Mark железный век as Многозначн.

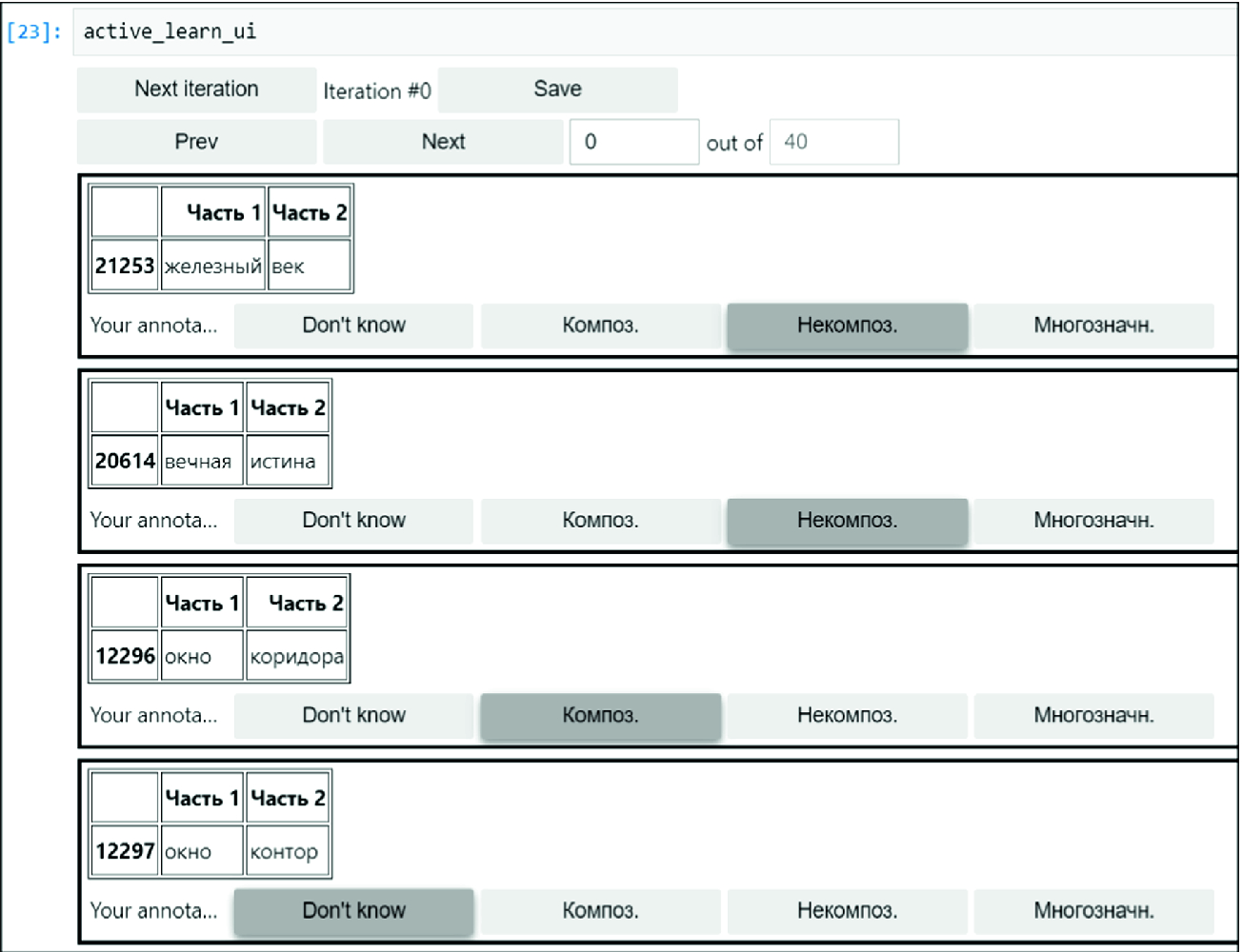1094,326
